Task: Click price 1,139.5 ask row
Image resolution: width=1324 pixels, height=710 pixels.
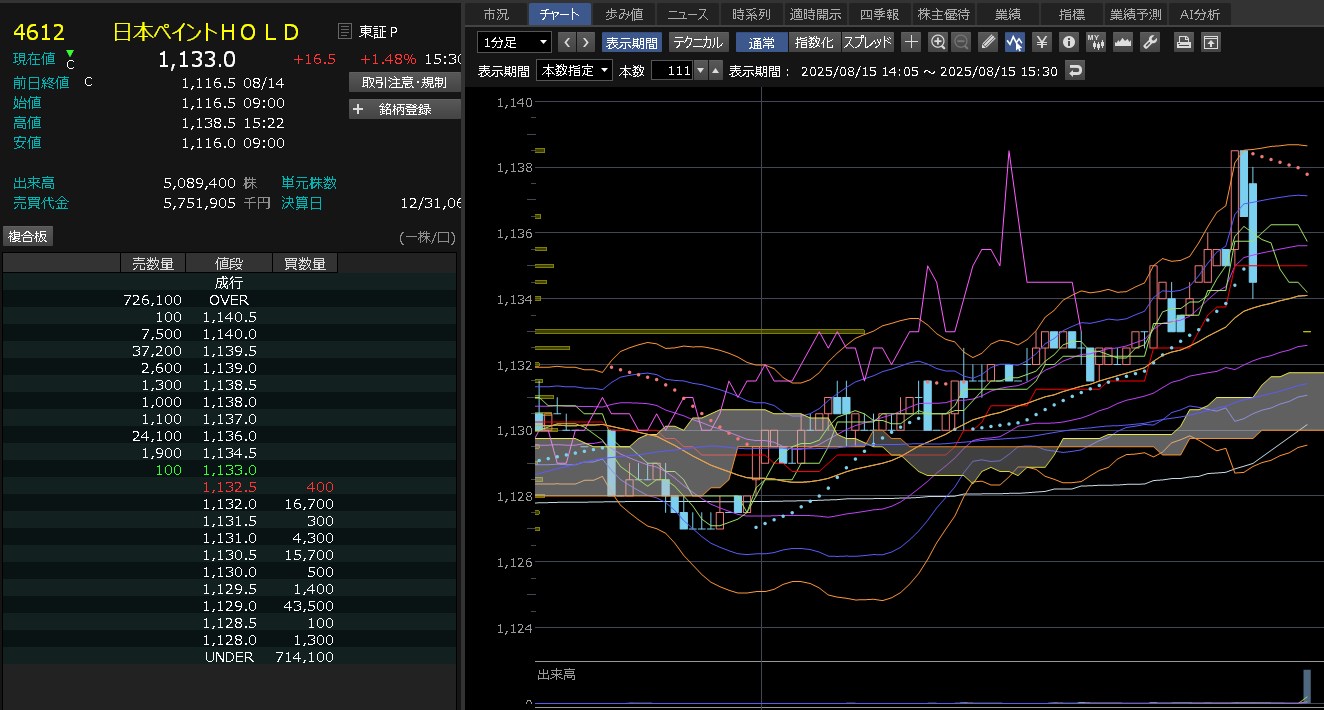Action: click(x=229, y=351)
